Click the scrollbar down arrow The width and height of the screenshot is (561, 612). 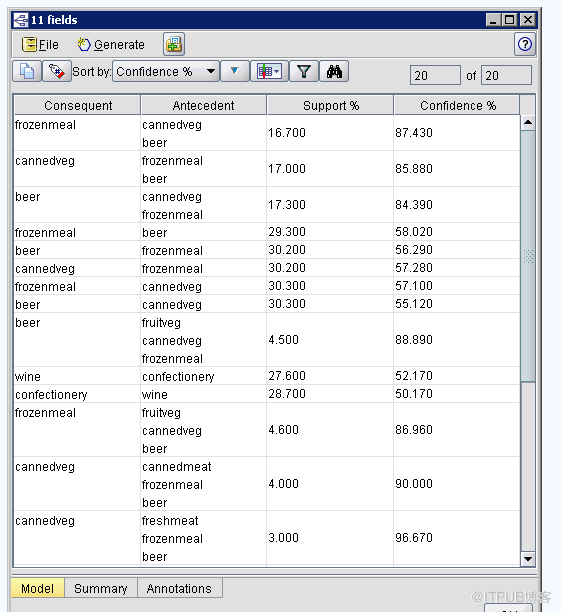coord(528,559)
